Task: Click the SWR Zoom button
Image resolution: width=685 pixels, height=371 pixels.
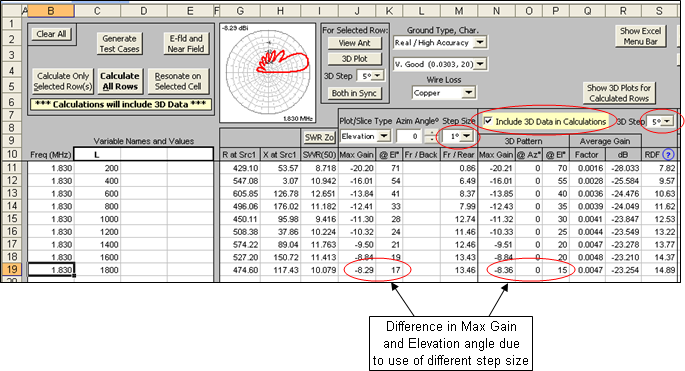Action: (319, 137)
